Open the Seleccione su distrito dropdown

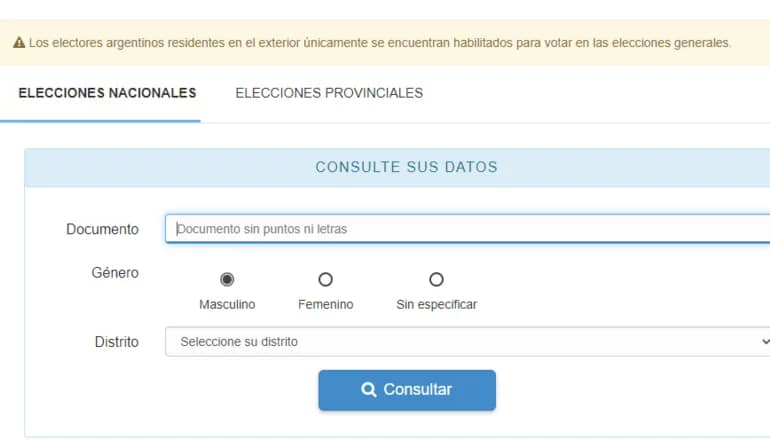(468, 341)
